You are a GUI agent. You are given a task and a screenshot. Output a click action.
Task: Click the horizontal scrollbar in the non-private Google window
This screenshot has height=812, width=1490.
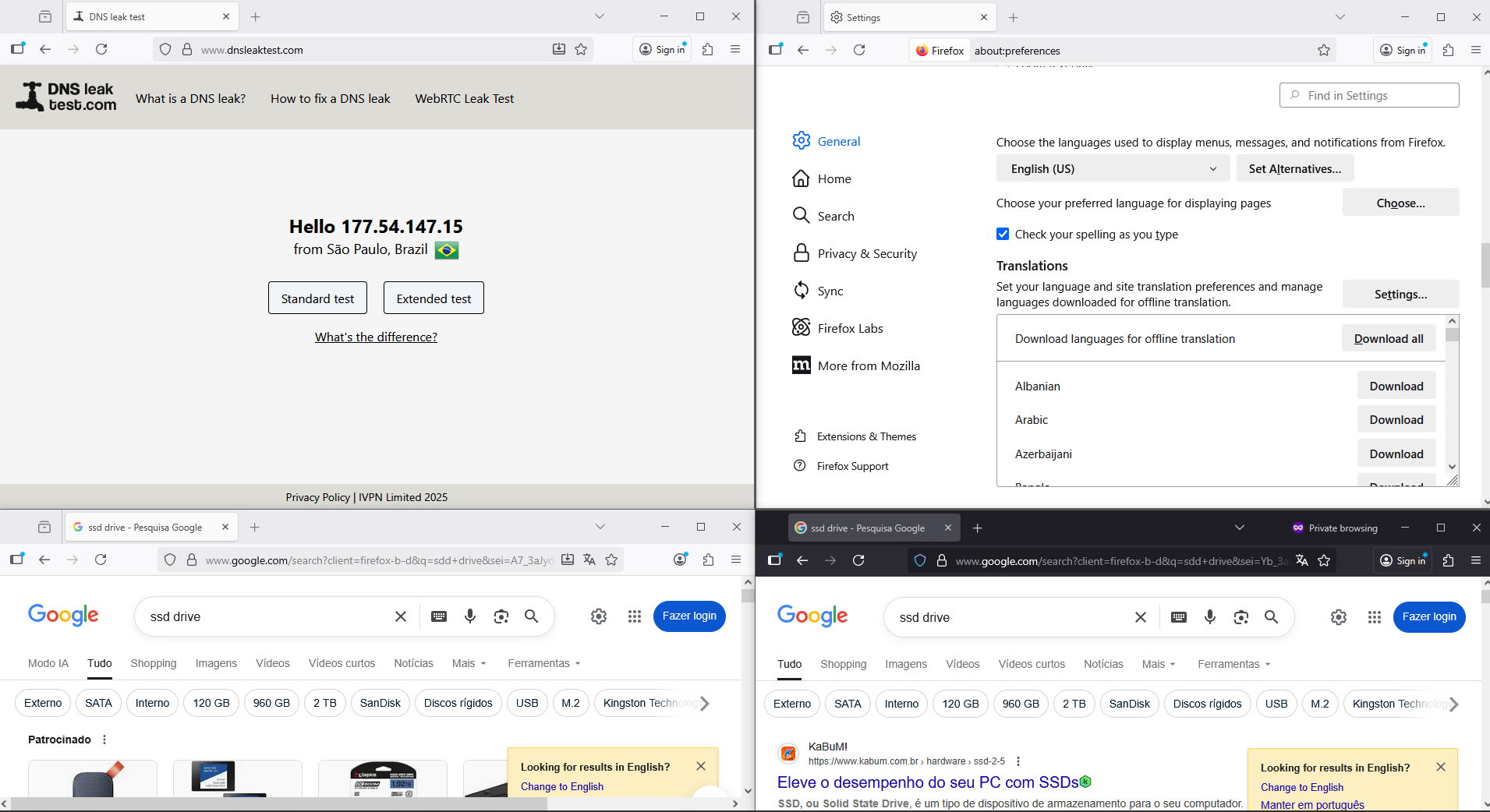[x=279, y=803]
